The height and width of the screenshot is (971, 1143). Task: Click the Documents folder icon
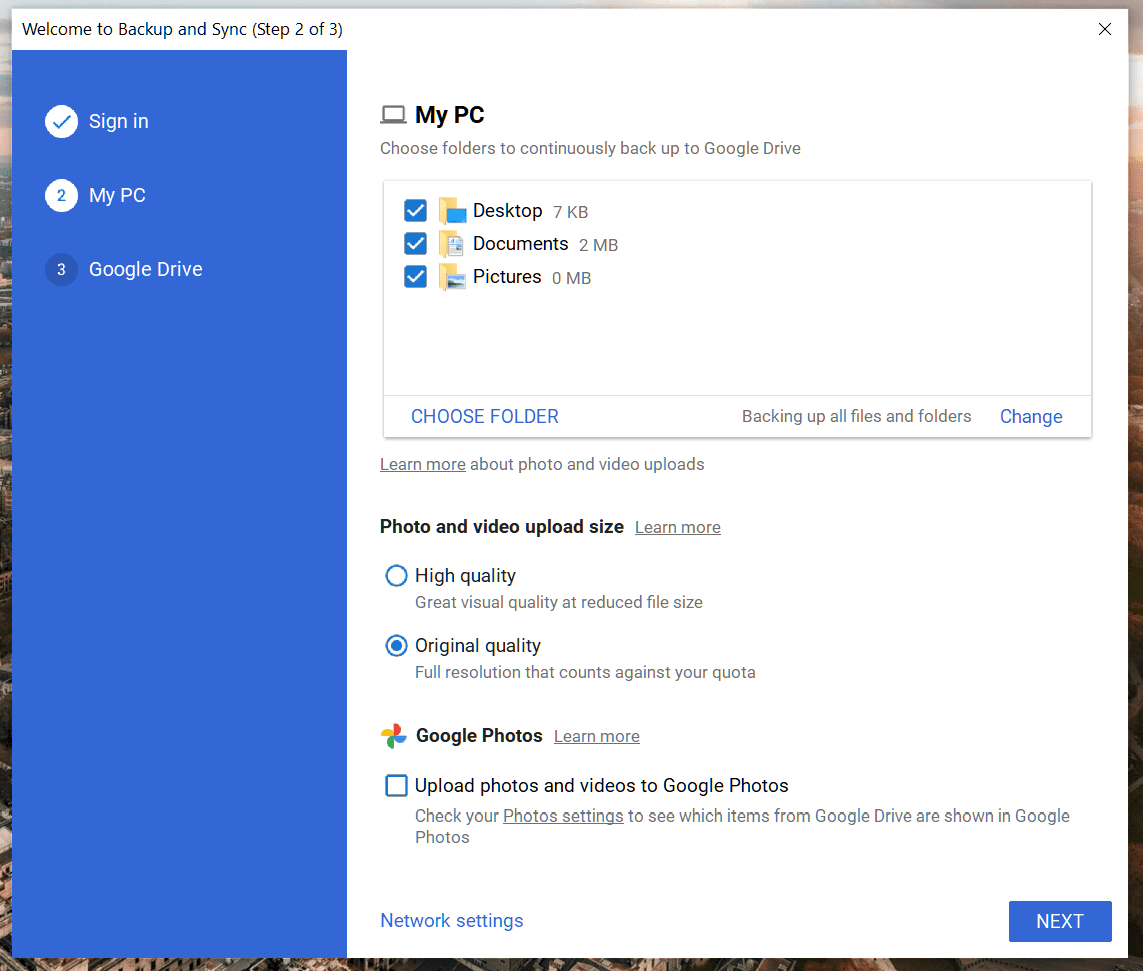click(x=453, y=243)
